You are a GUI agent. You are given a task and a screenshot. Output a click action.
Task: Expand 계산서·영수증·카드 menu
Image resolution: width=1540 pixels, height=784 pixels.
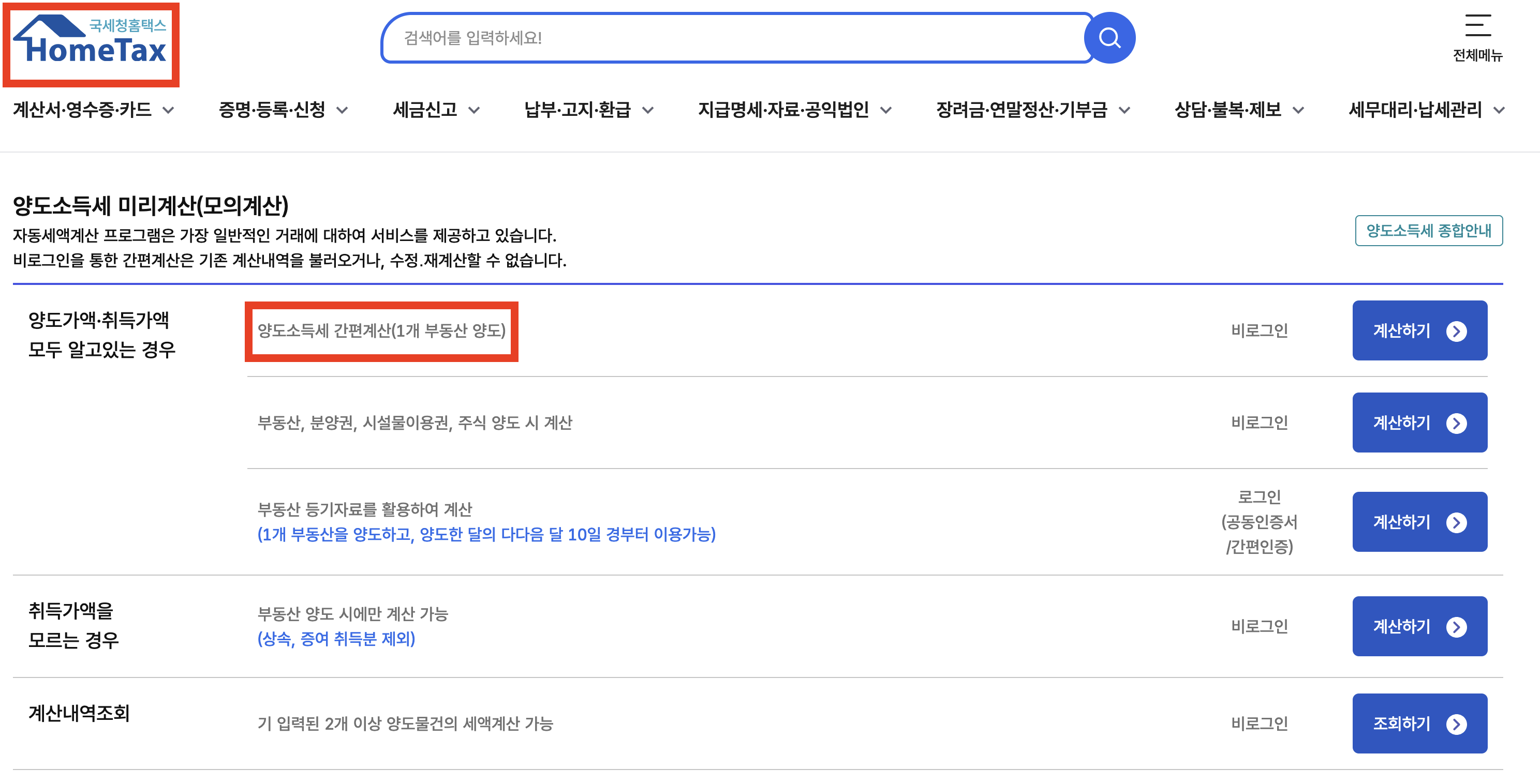[93, 110]
